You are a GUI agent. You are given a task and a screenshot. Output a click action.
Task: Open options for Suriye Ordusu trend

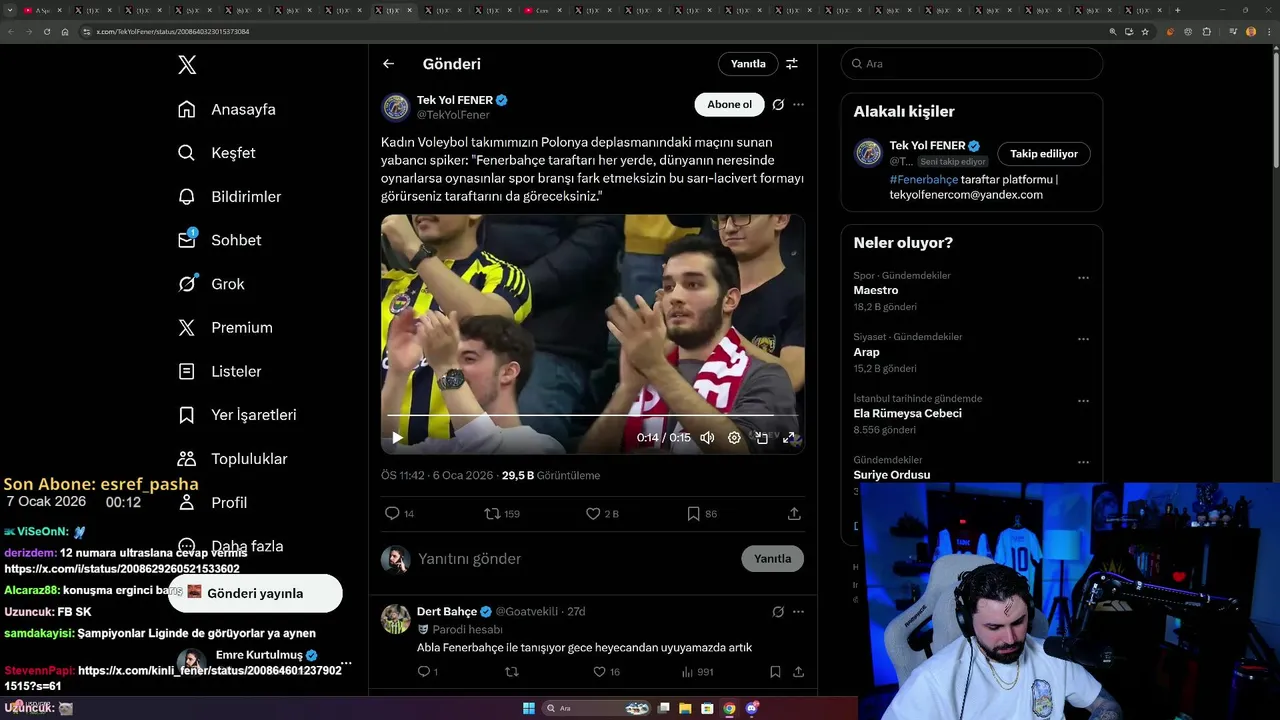[x=1083, y=463]
